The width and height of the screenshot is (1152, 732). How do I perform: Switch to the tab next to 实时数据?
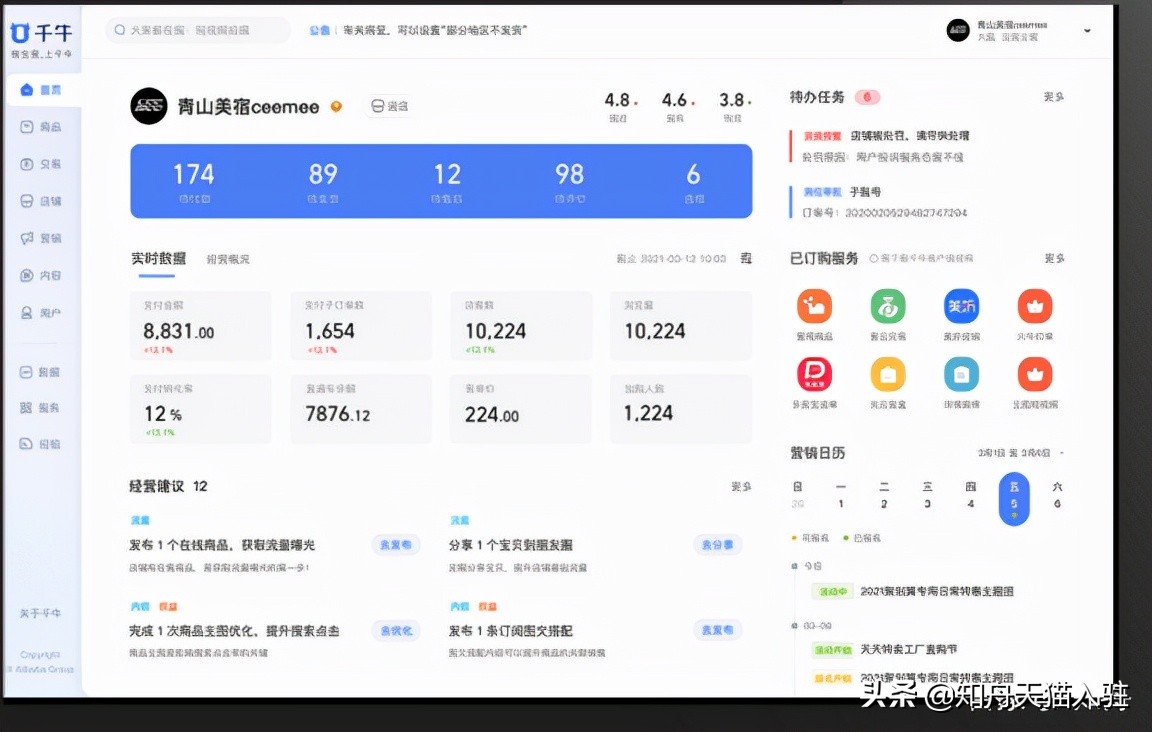click(x=228, y=259)
